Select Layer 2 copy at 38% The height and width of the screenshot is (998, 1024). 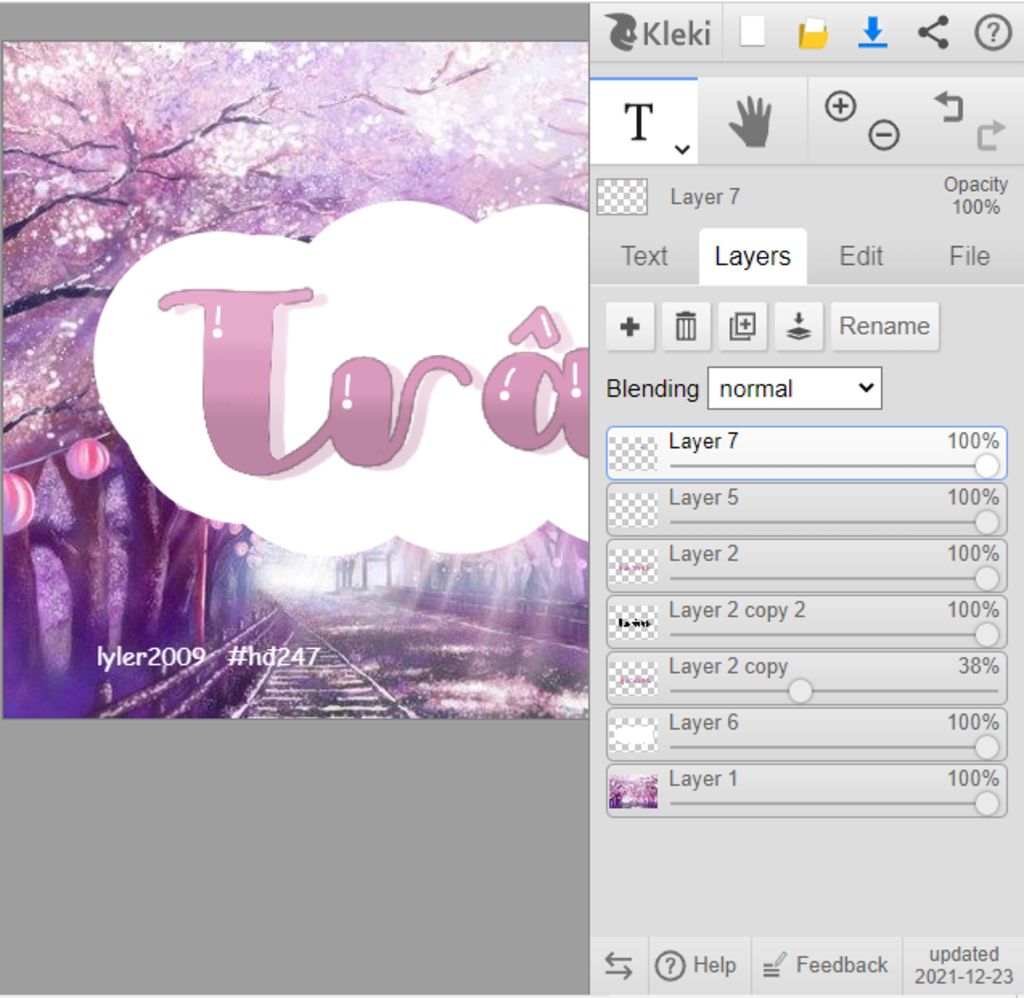coord(807,678)
